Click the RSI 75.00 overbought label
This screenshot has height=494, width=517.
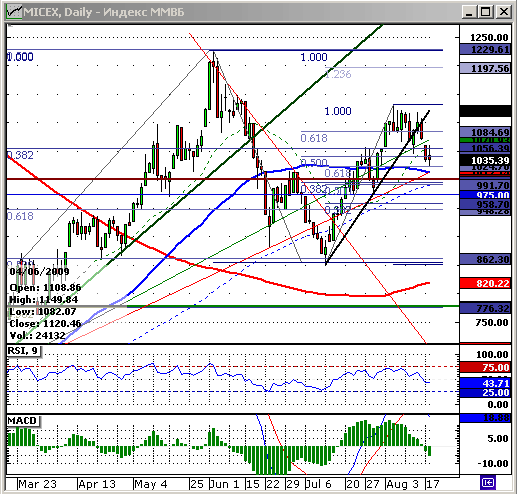pos(485,367)
